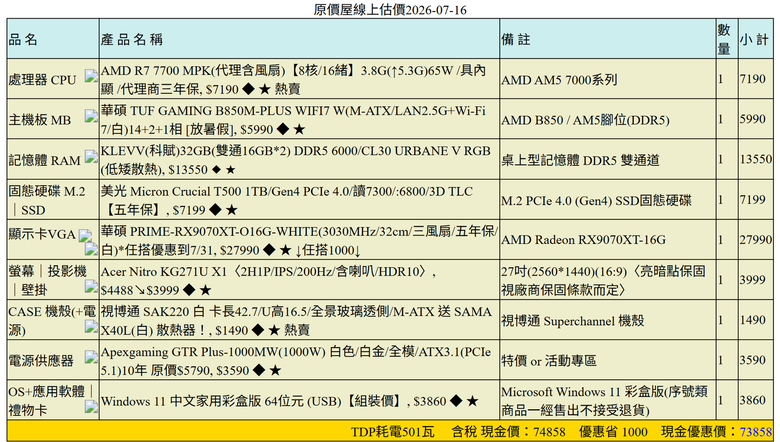Viewport: 780px width, 442px height.
Task: Click the note AMD AM5 7000系列
Action: click(559, 80)
